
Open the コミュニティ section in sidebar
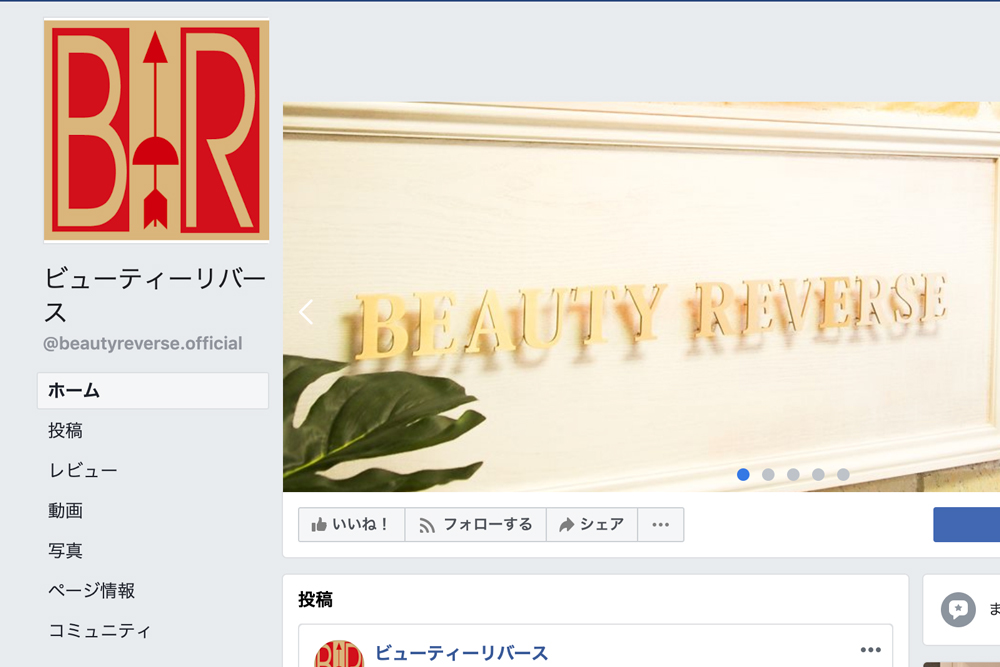click(99, 631)
